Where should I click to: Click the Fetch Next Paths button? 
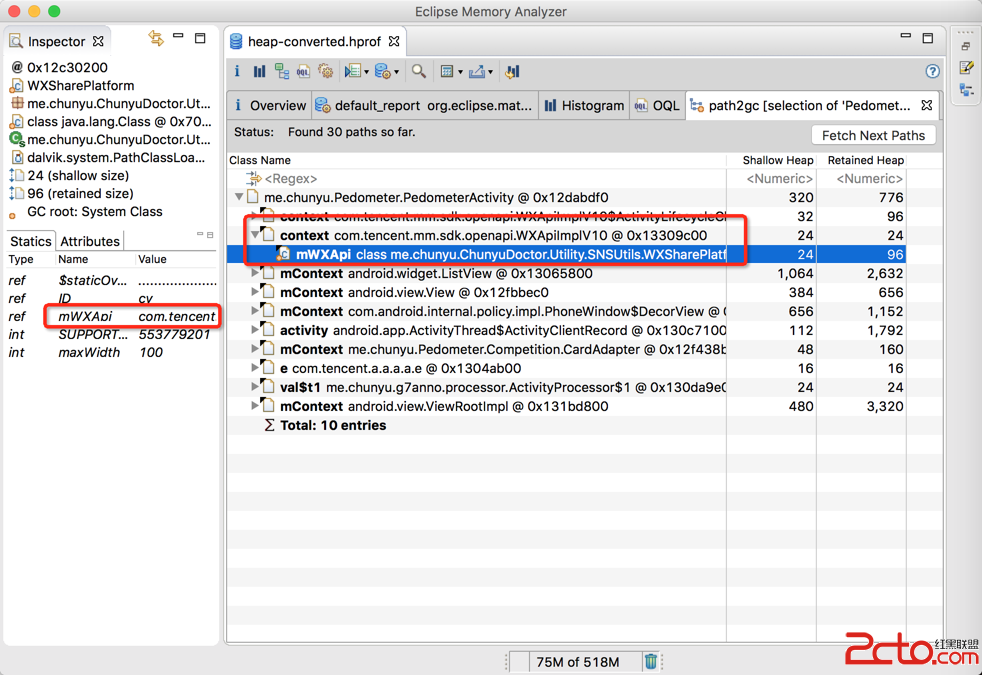(x=873, y=135)
